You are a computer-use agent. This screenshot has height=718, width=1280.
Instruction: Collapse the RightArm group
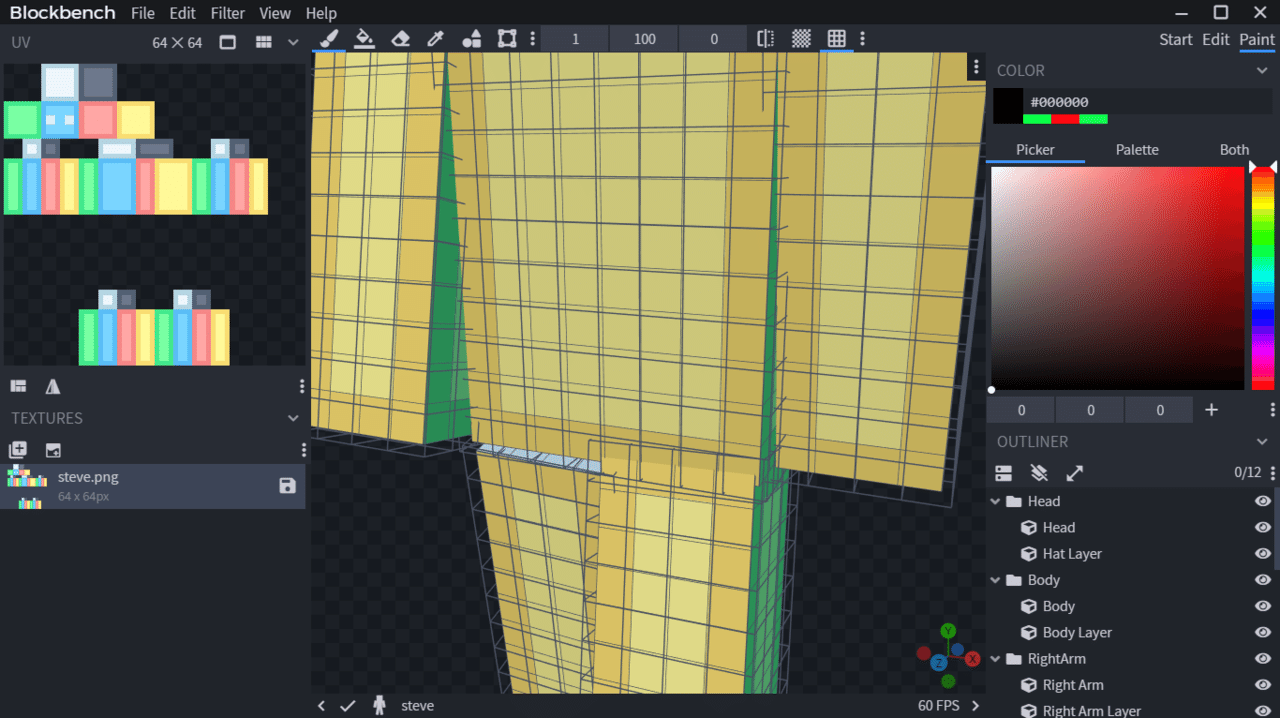995,659
